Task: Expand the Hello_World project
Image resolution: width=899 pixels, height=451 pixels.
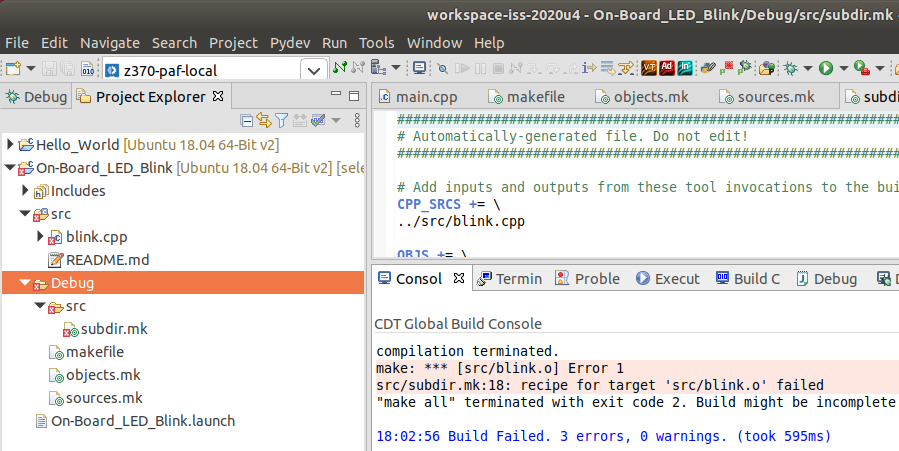Action: pyautogui.click(x=10, y=144)
